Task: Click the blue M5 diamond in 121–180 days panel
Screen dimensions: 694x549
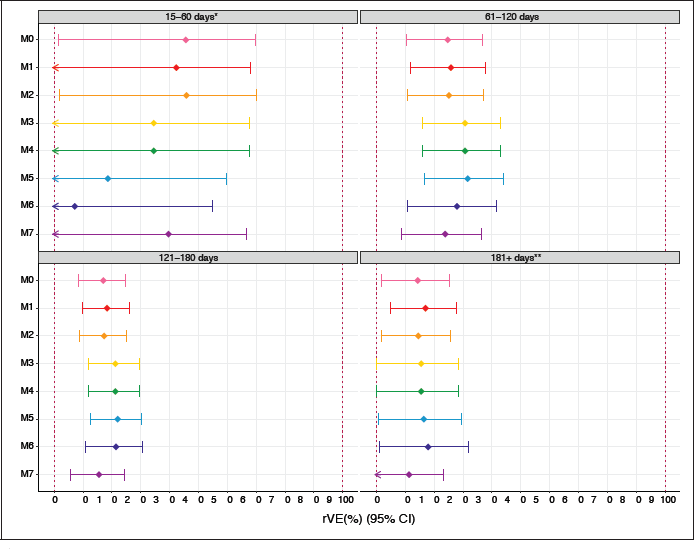Action: [x=117, y=419]
